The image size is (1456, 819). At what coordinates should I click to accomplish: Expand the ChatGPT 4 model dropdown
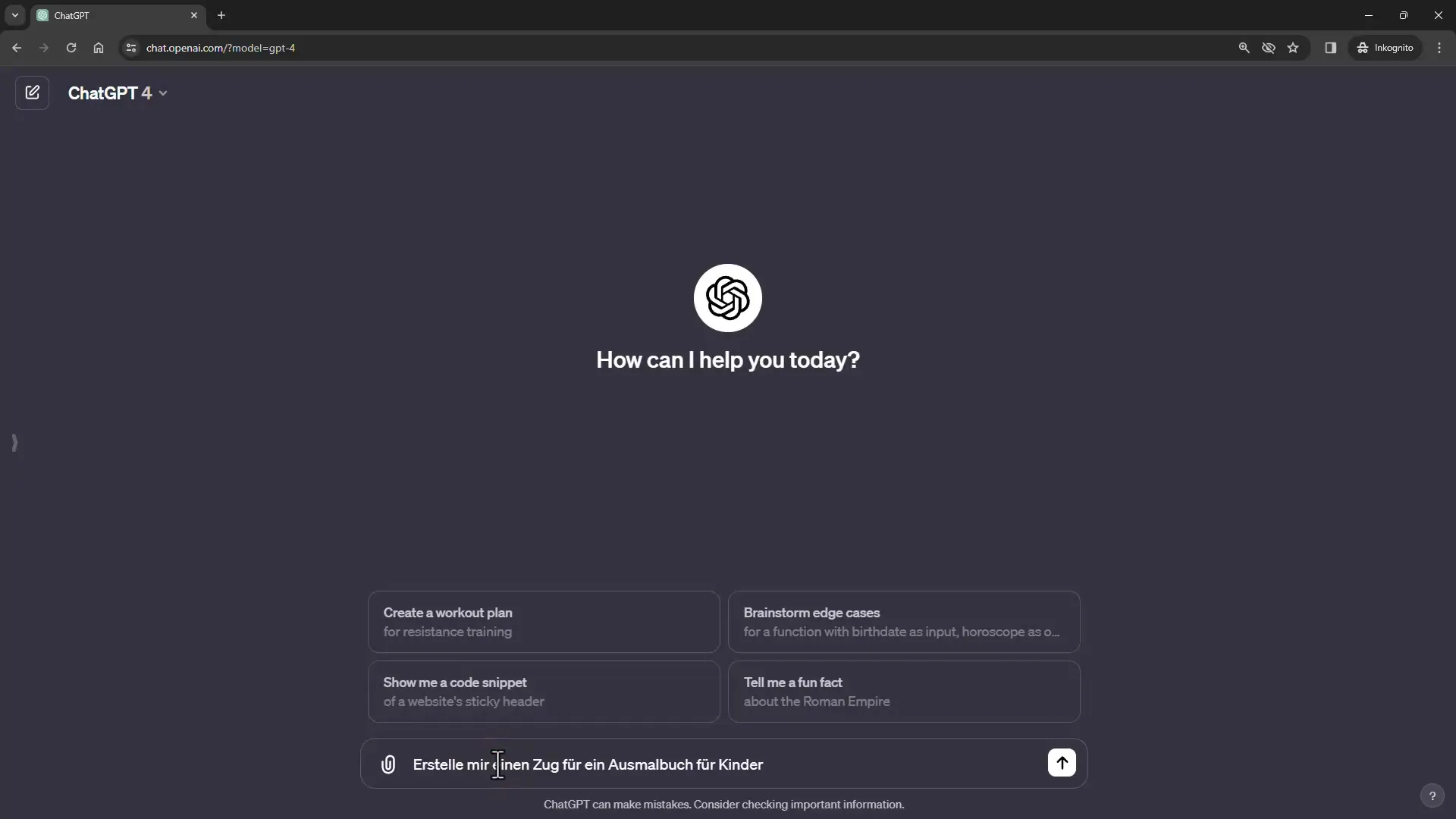tap(117, 92)
